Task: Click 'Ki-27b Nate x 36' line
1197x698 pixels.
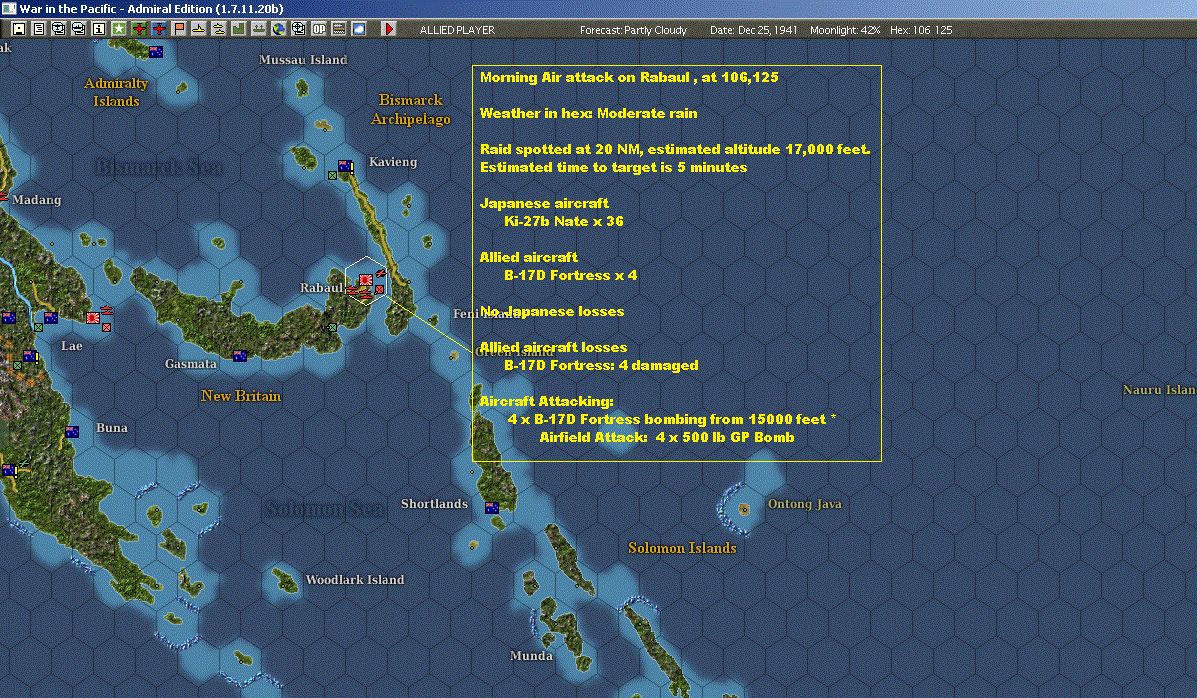Action: 563,221
